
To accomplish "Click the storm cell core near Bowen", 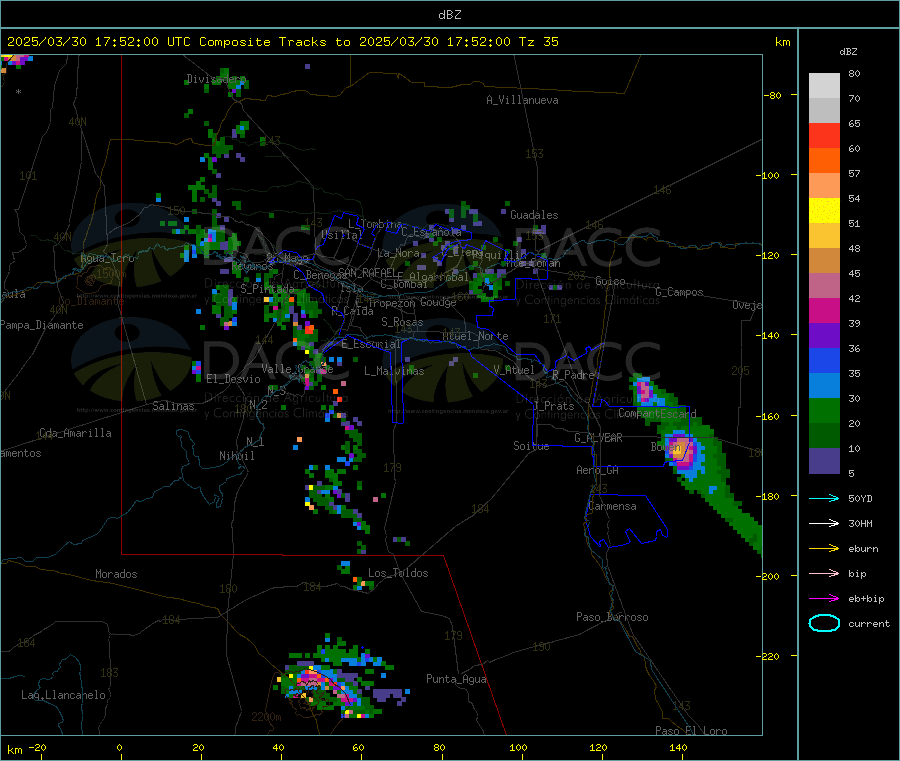I will 681,449.
